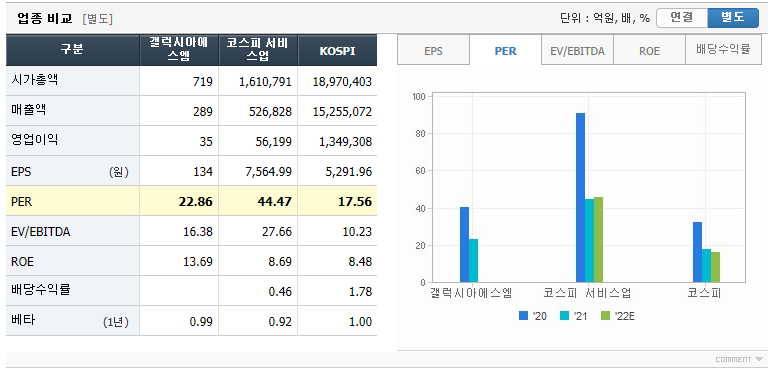The width and height of the screenshot is (776, 373).
Task: Click beta value 1.00
Action: pyautogui.click(x=359, y=323)
